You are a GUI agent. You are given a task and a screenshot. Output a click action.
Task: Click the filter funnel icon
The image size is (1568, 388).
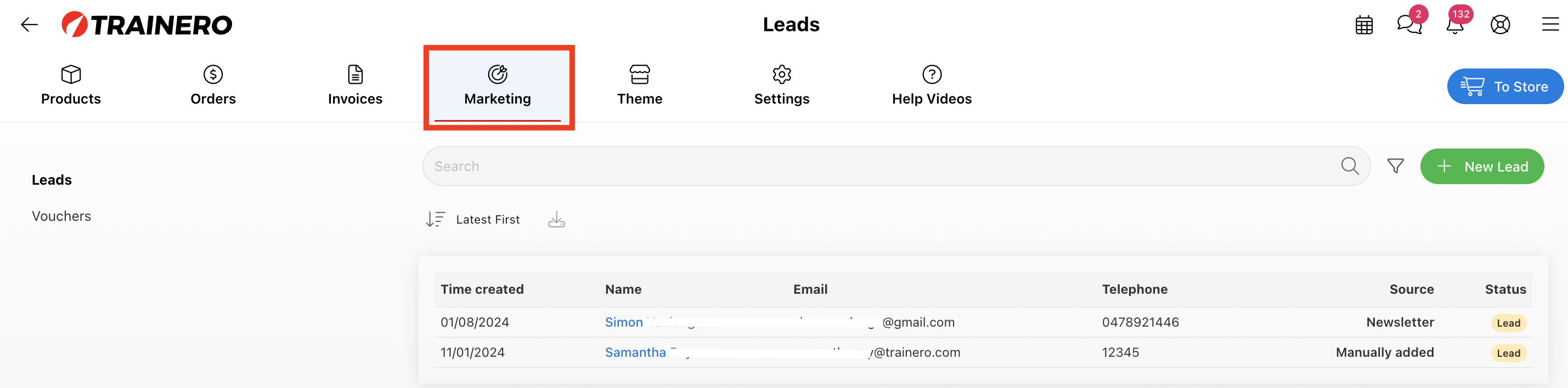coord(1396,166)
